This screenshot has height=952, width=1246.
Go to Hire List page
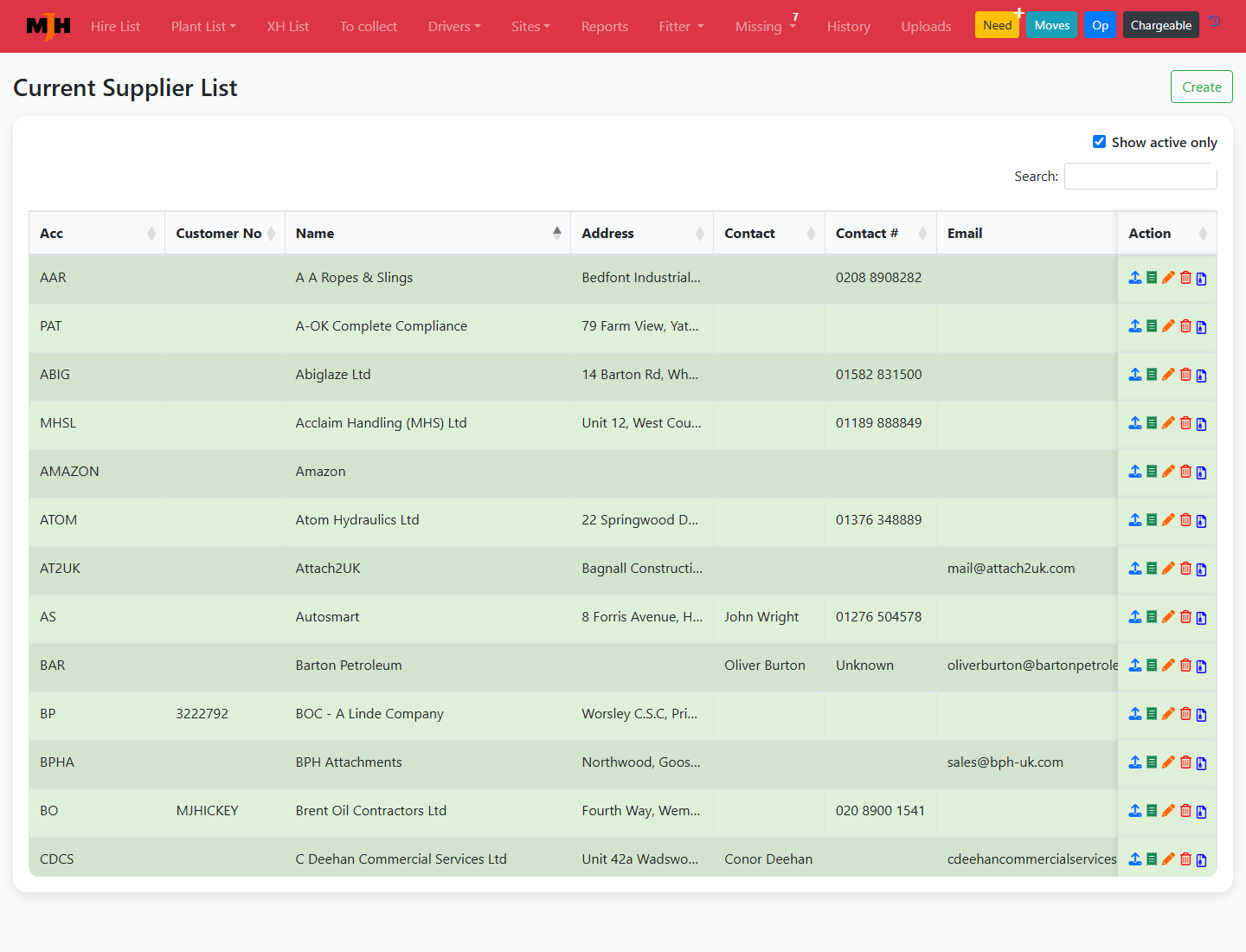coord(115,26)
